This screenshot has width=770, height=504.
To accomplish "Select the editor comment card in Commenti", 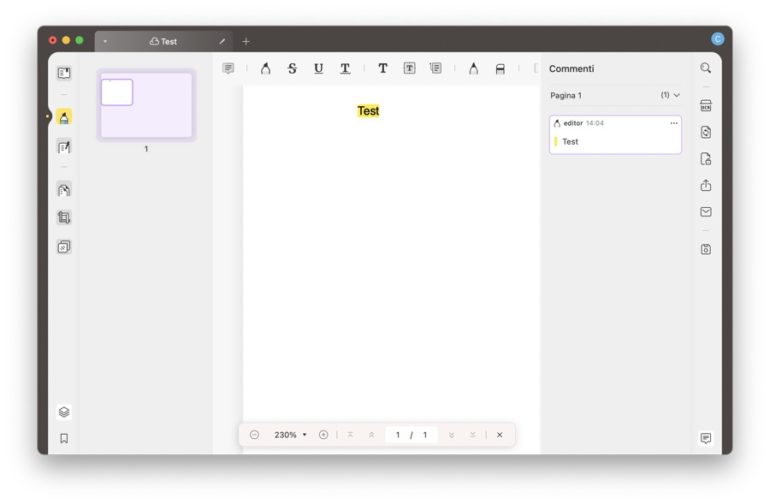I will coord(615,135).
